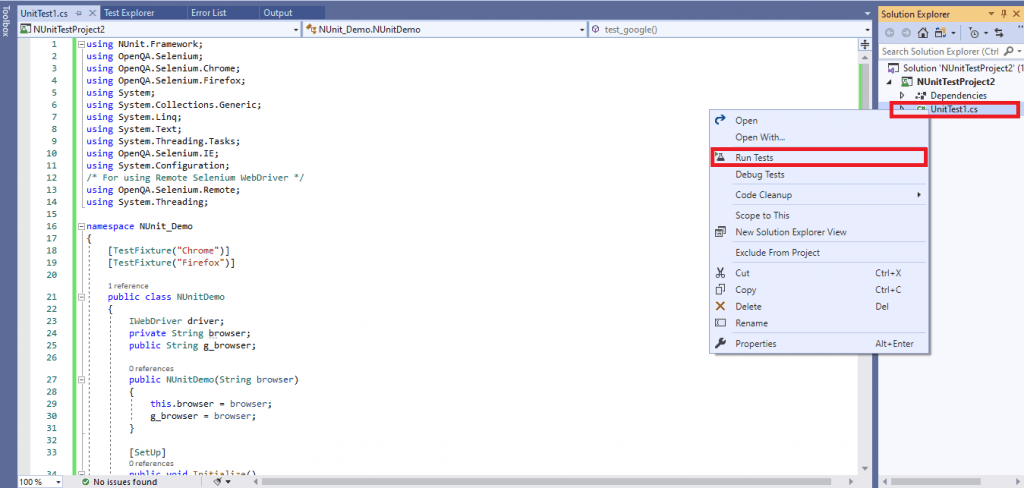Viewport: 1024px width, 488px height.
Task: Open Solution Explorer window options dropdown arrow
Action: 992,14
